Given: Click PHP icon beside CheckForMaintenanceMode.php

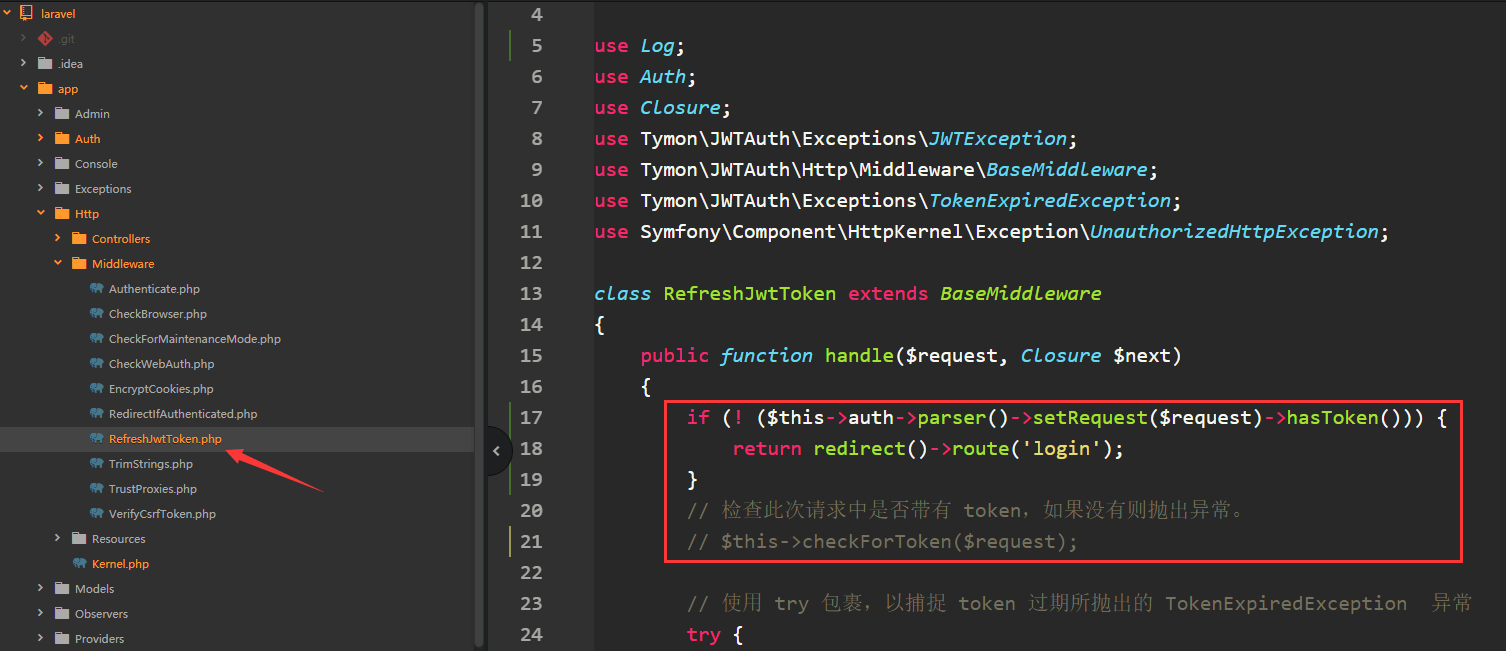Looking at the screenshot, I should coord(96,338).
